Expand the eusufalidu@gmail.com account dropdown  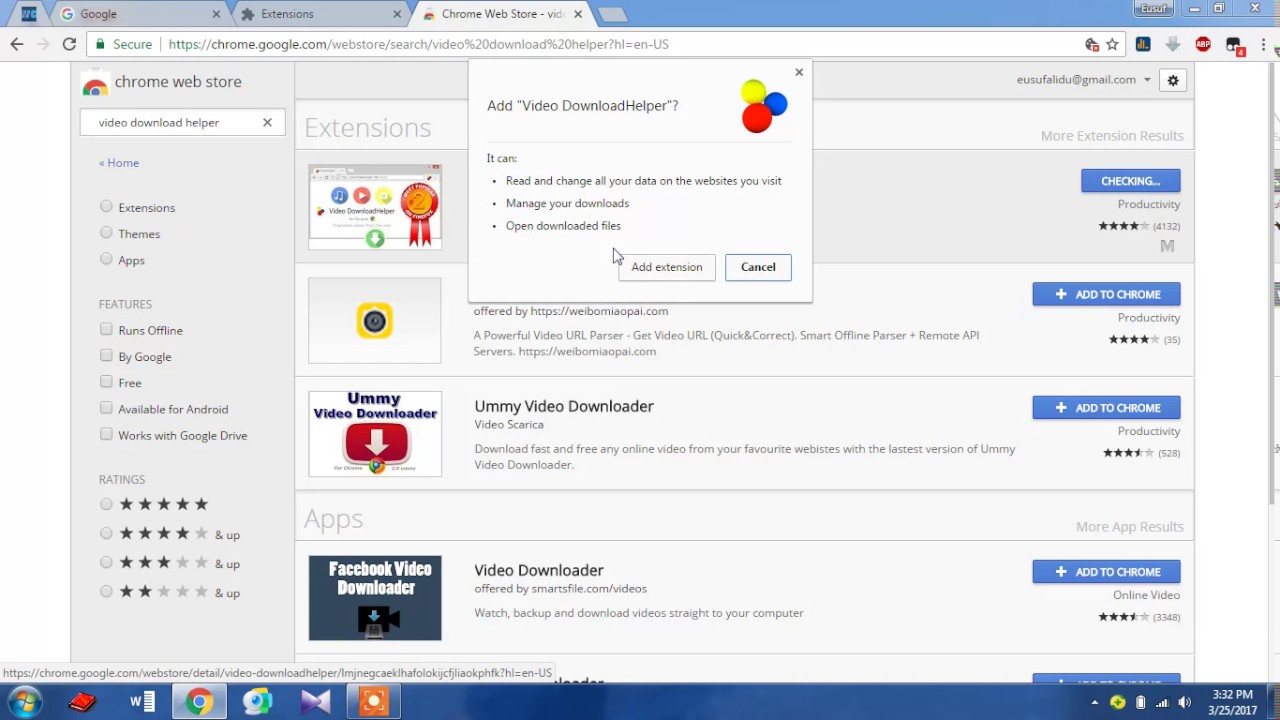(1084, 79)
